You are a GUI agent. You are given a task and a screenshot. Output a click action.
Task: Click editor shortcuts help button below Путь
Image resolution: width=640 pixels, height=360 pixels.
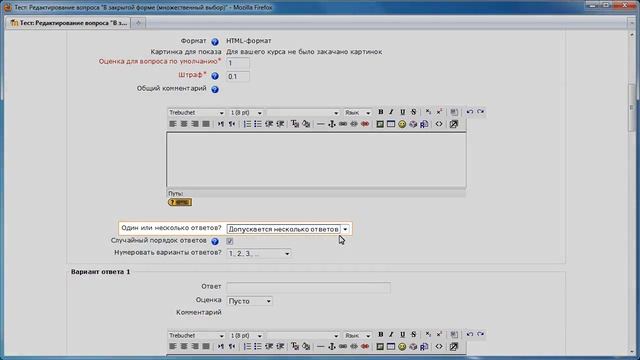(180, 202)
